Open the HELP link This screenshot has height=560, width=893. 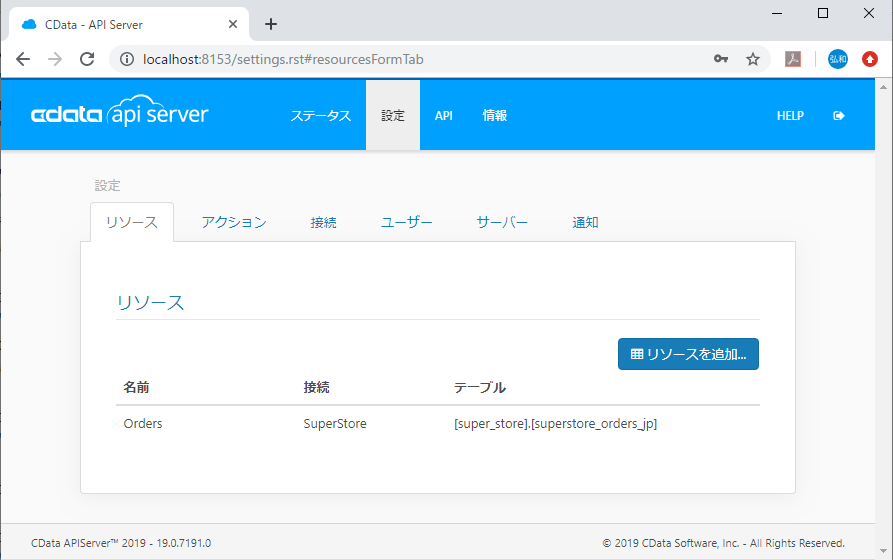pyautogui.click(x=790, y=116)
